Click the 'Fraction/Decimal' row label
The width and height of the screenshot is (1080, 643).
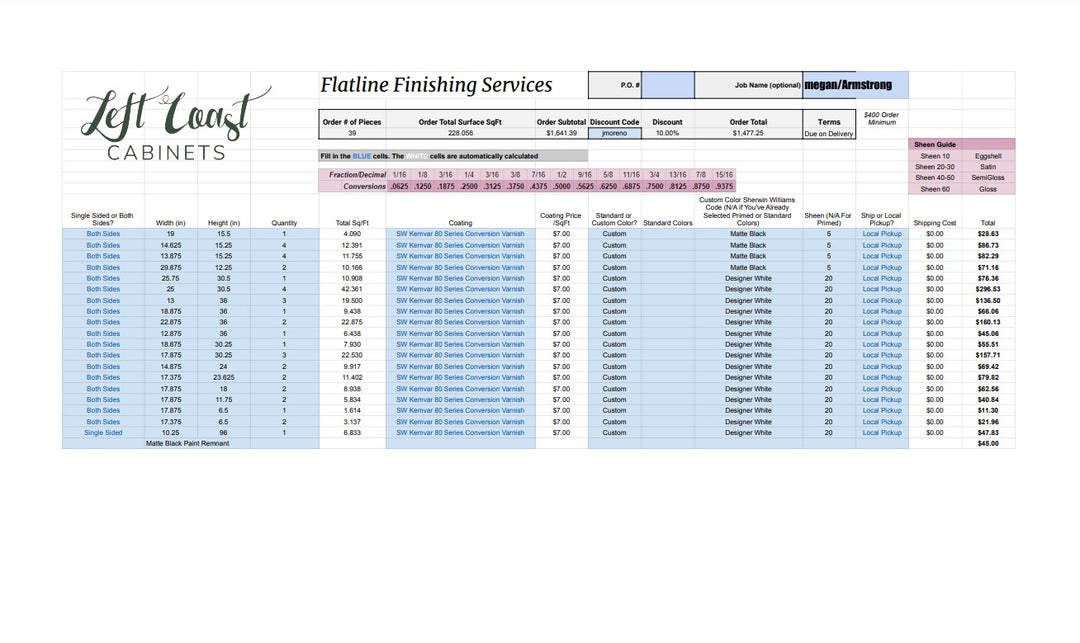click(357, 175)
